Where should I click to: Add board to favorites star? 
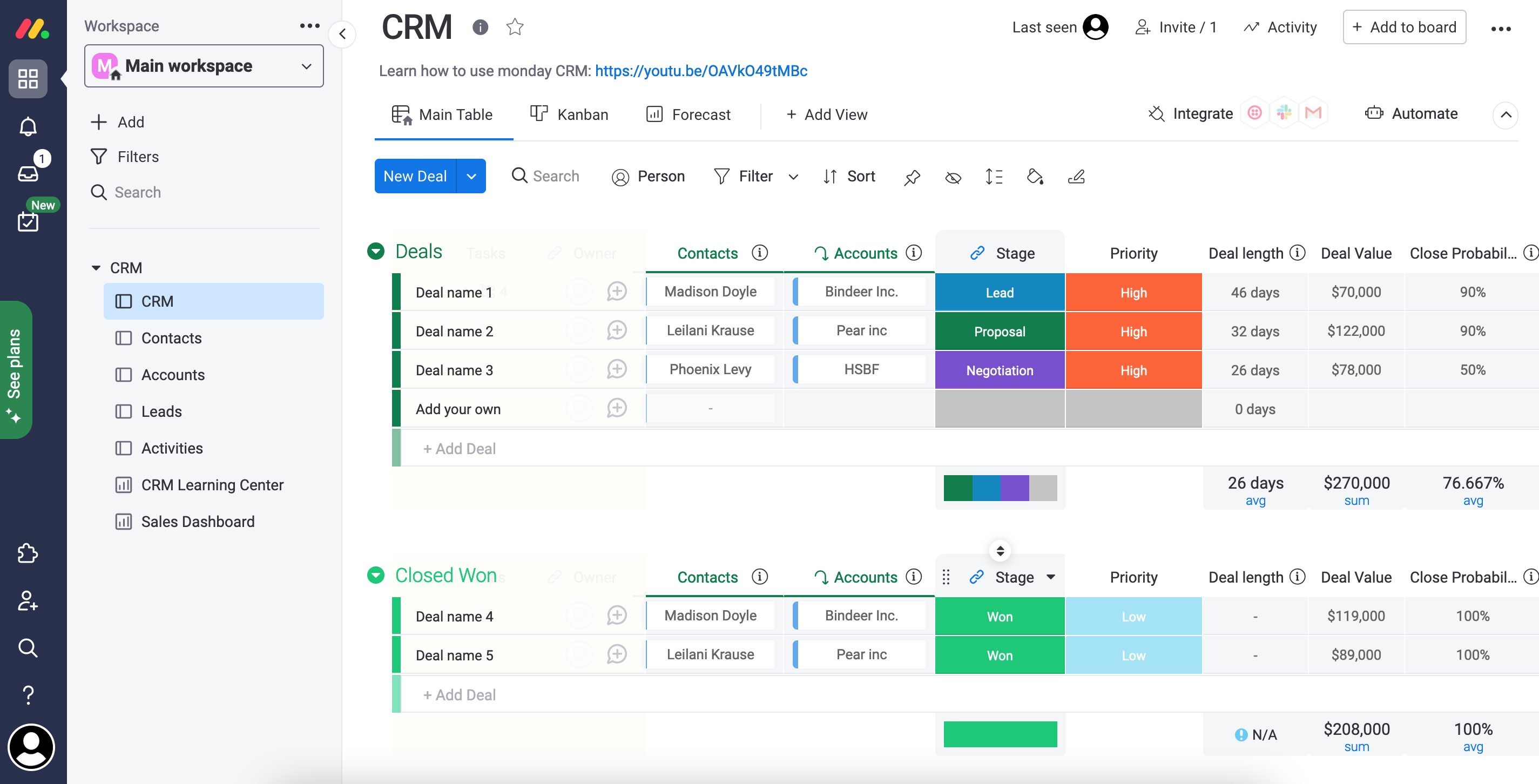tap(515, 27)
